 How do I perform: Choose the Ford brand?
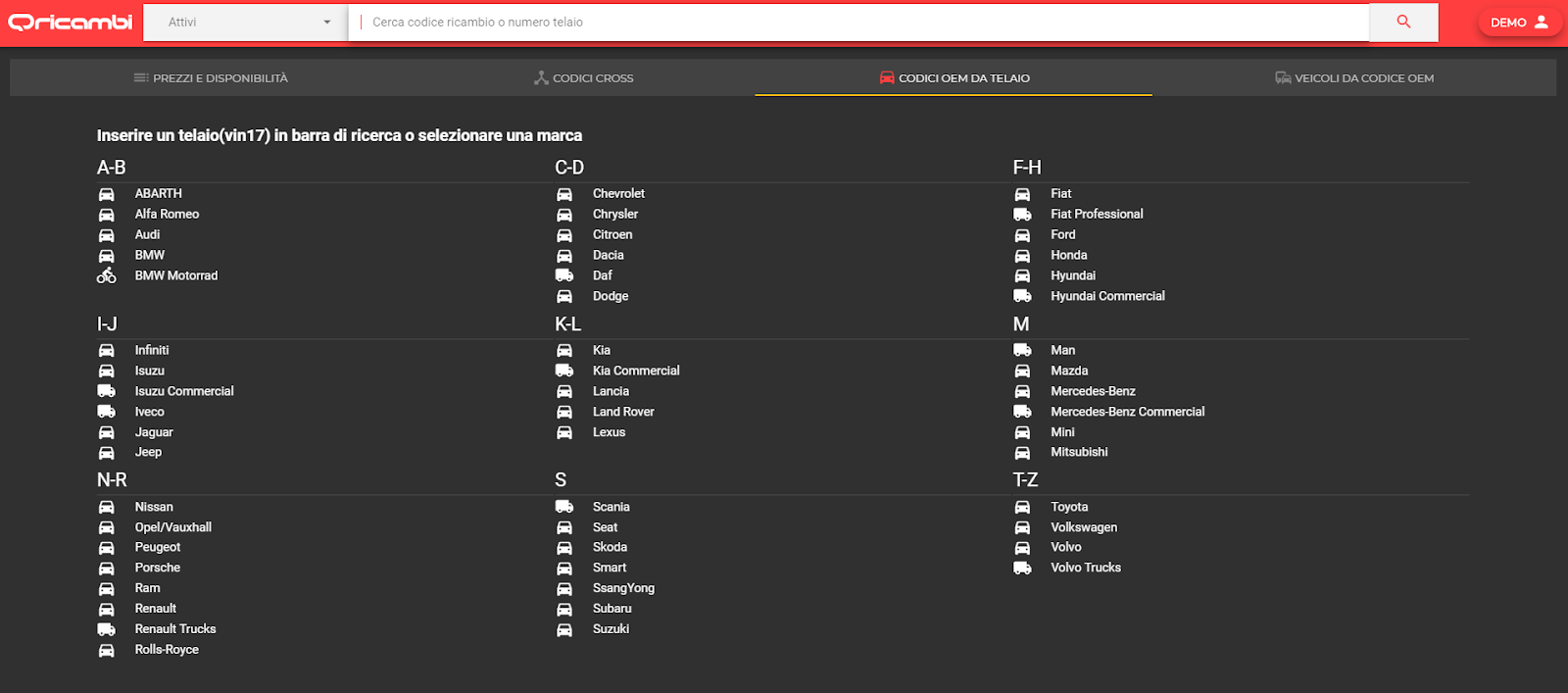click(x=1063, y=235)
